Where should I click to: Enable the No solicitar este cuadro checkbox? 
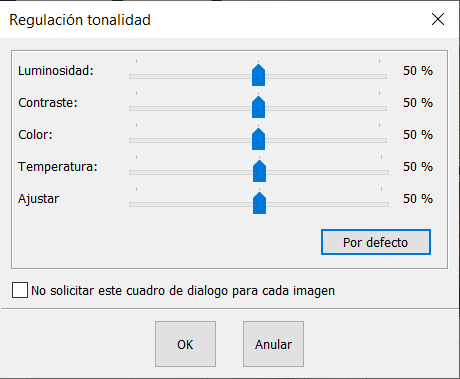(20, 290)
